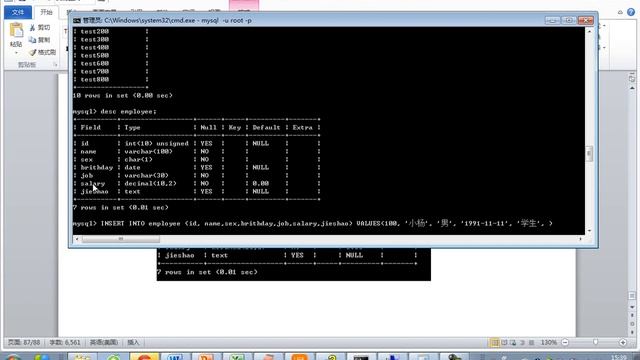This screenshot has height=360, width=640.
Task: Click the INSERT INTO employee command line
Action: 313,223
